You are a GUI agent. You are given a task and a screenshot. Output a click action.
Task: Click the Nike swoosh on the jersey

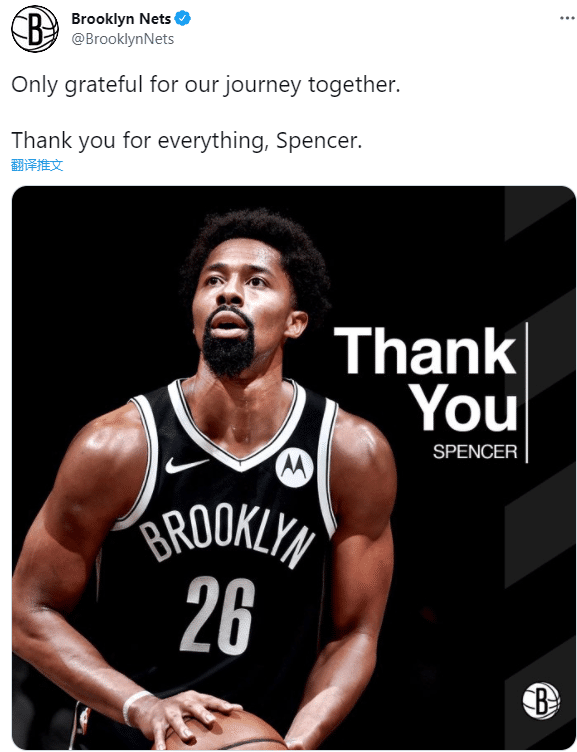(186, 464)
